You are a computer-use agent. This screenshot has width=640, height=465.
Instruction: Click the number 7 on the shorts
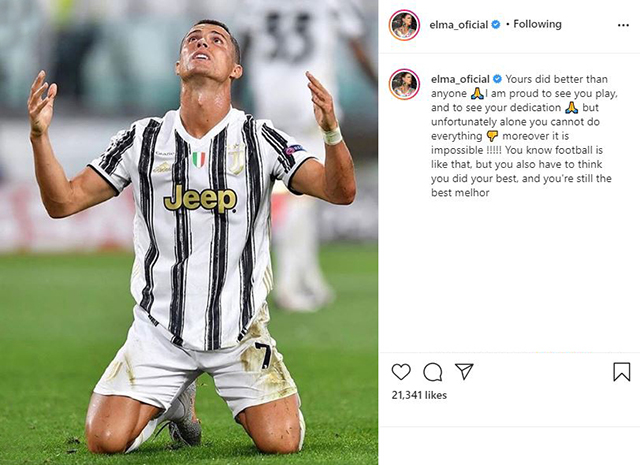263,355
